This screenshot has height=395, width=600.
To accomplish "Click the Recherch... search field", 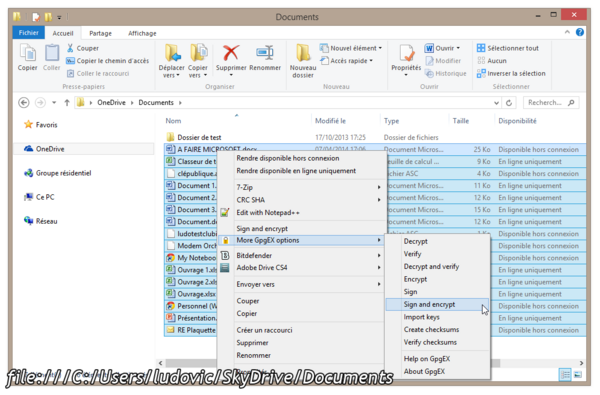I will click(550, 103).
